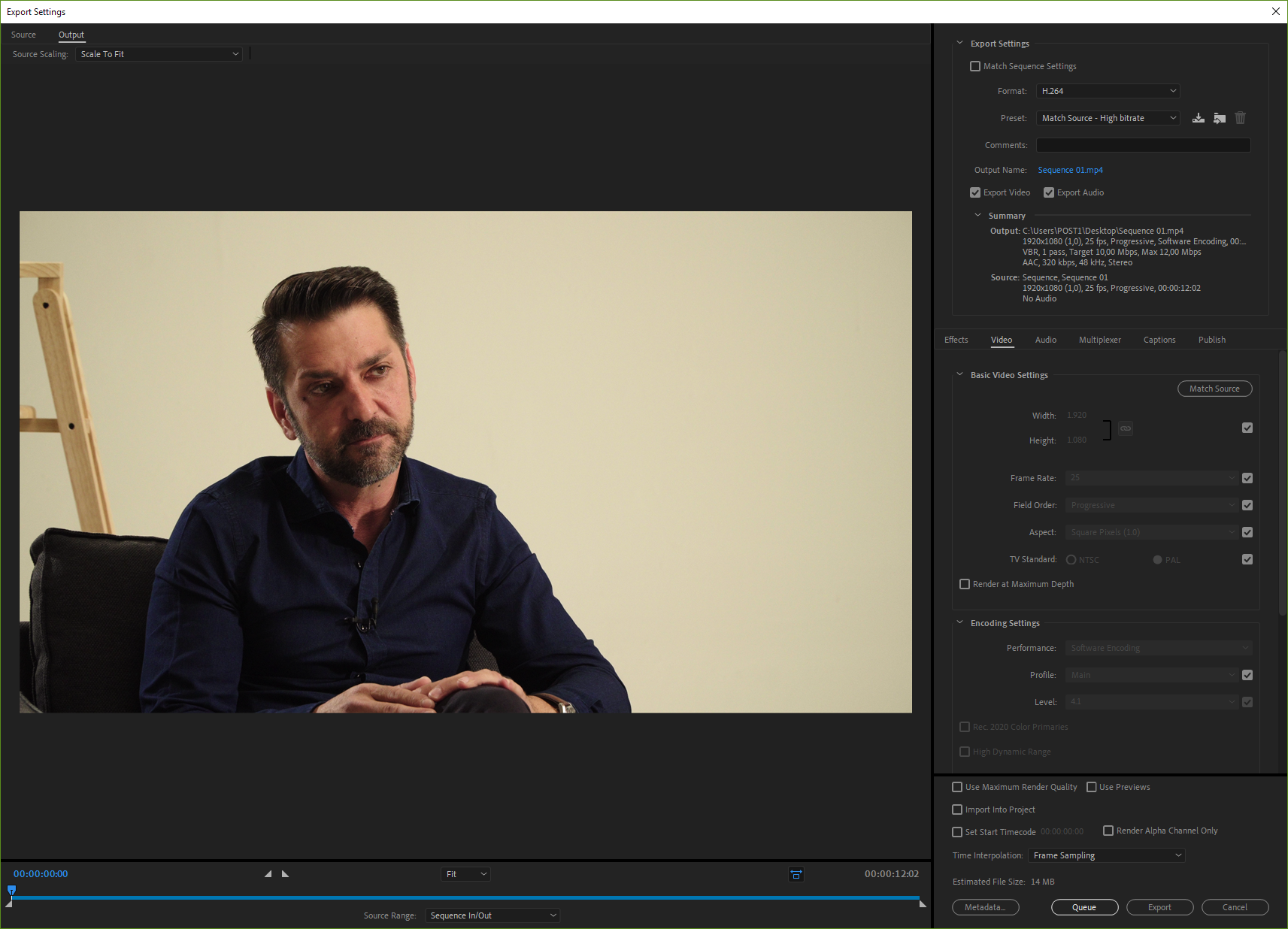Collapse the Basic Video Settings section

coord(959,374)
